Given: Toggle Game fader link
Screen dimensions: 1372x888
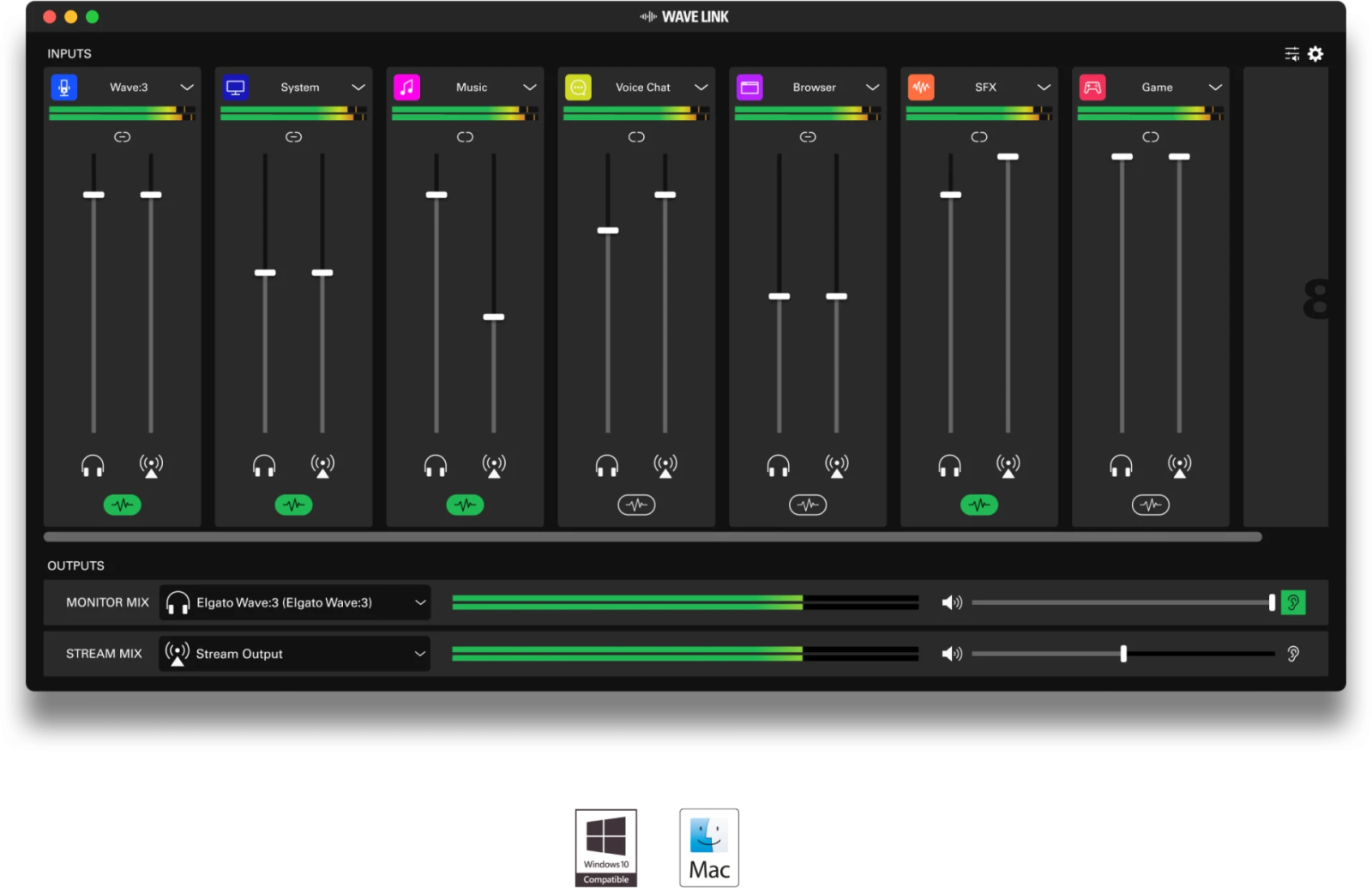Looking at the screenshot, I should coord(1152,136).
